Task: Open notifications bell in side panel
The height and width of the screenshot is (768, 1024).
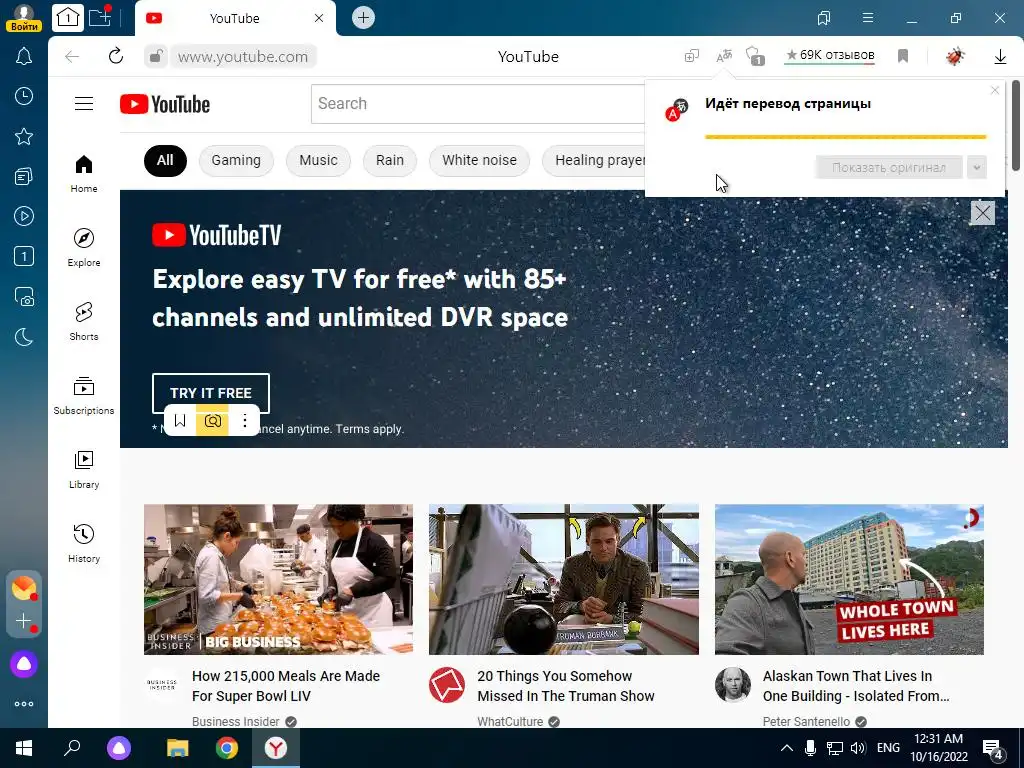Action: (x=24, y=56)
